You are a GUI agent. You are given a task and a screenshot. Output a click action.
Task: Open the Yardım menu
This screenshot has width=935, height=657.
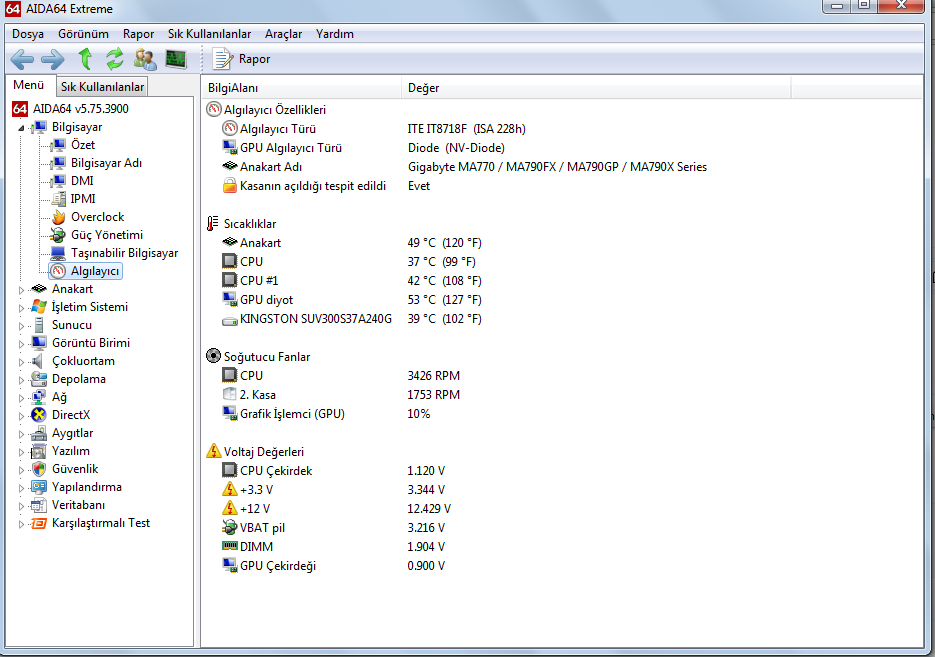coord(335,34)
